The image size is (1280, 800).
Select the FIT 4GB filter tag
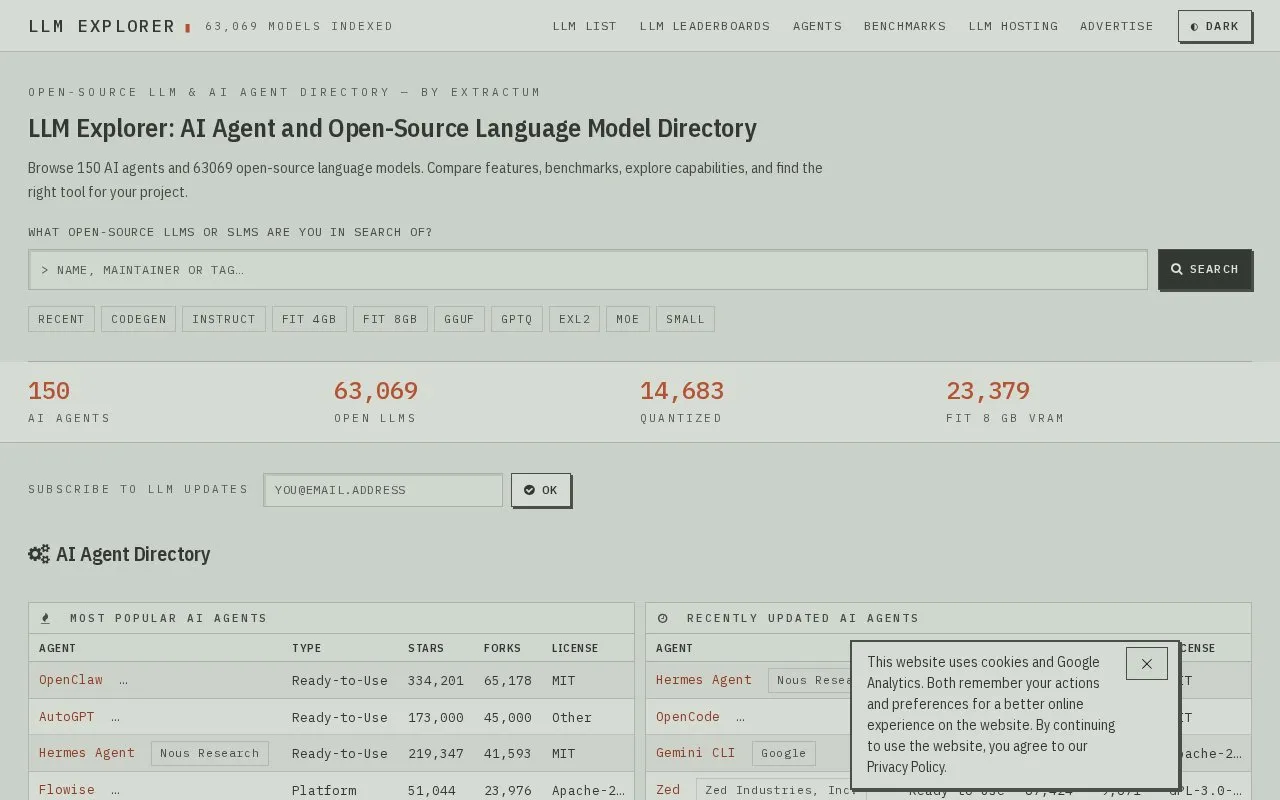[309, 319]
